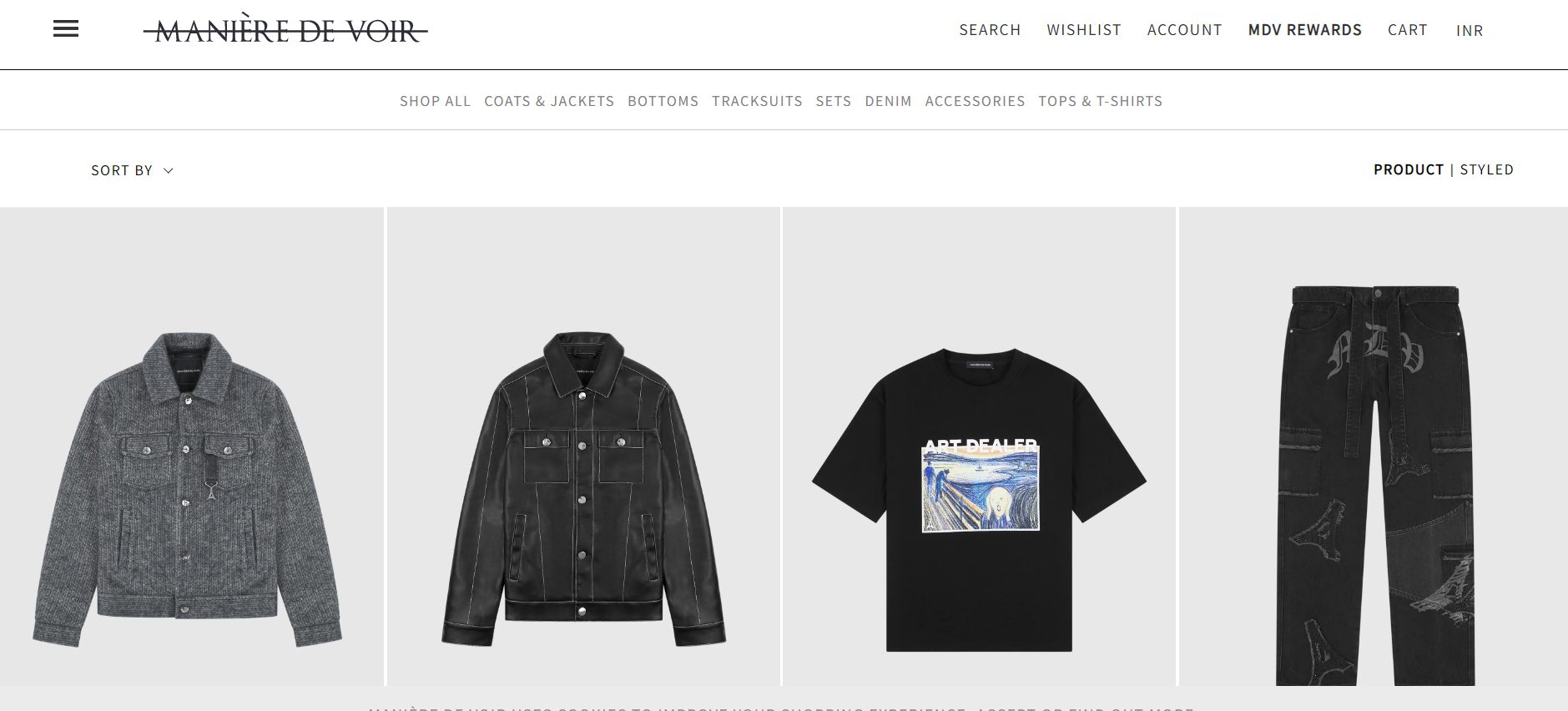Click the Manière De Voir logo
Image resolution: width=1568 pixels, height=711 pixels.
click(285, 30)
